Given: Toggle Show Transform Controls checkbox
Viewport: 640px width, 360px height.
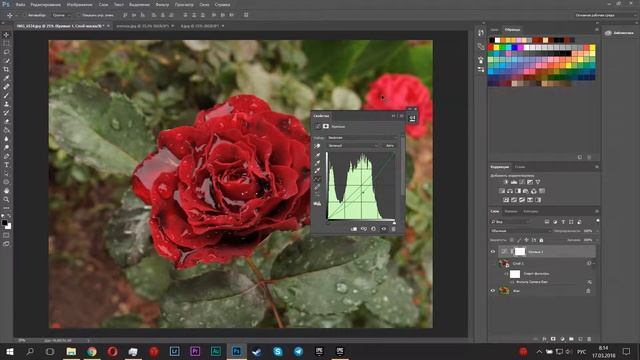Looking at the screenshot, I should (x=78, y=15).
